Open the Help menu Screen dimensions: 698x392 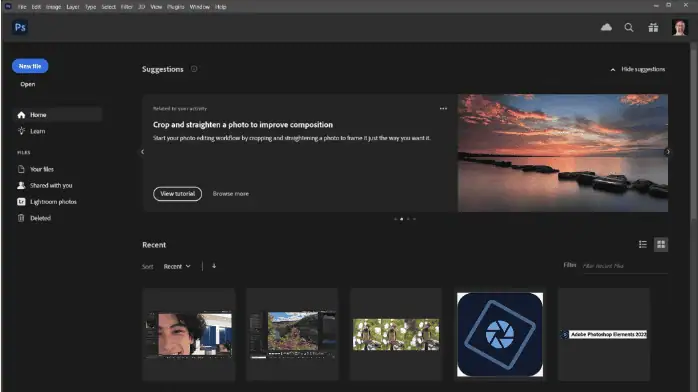[220, 7]
